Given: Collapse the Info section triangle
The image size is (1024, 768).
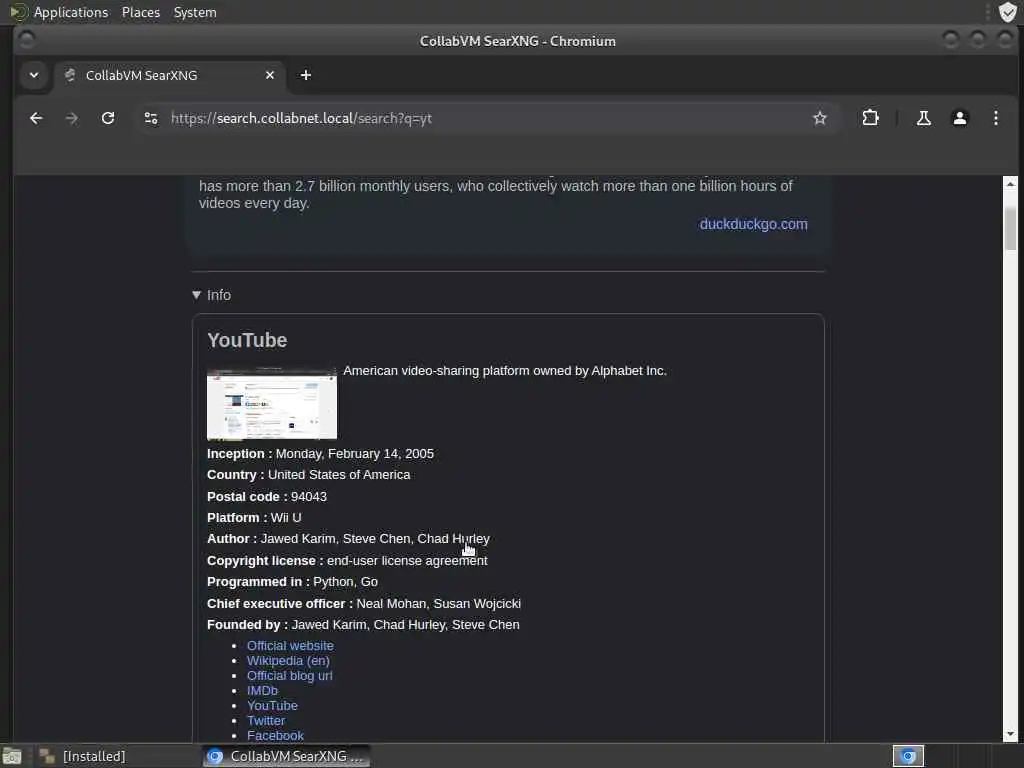Looking at the screenshot, I should click(x=197, y=295).
